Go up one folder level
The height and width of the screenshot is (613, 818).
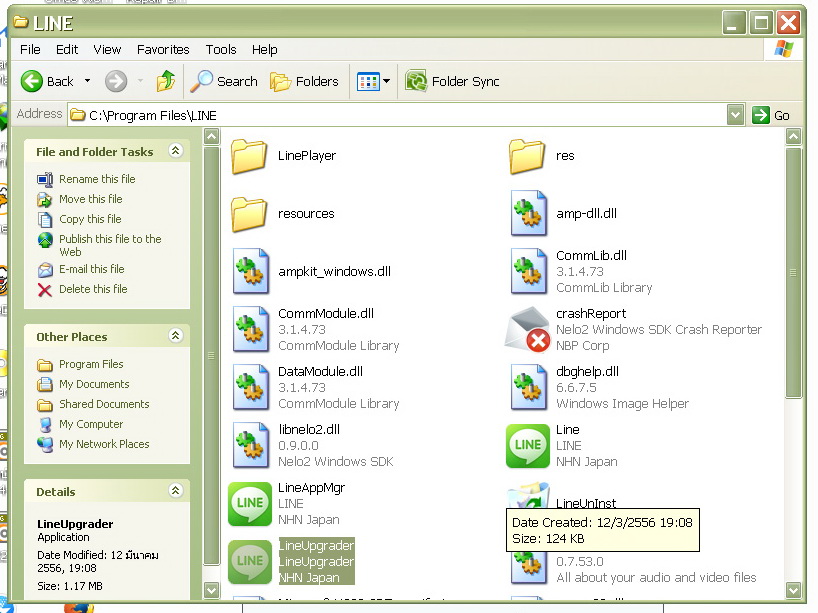click(x=166, y=81)
